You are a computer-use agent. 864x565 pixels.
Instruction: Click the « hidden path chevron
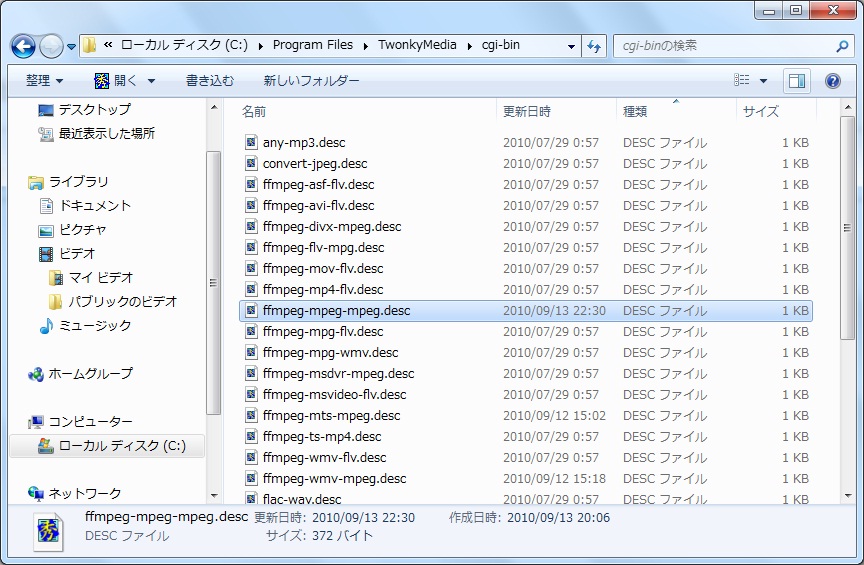[108, 45]
